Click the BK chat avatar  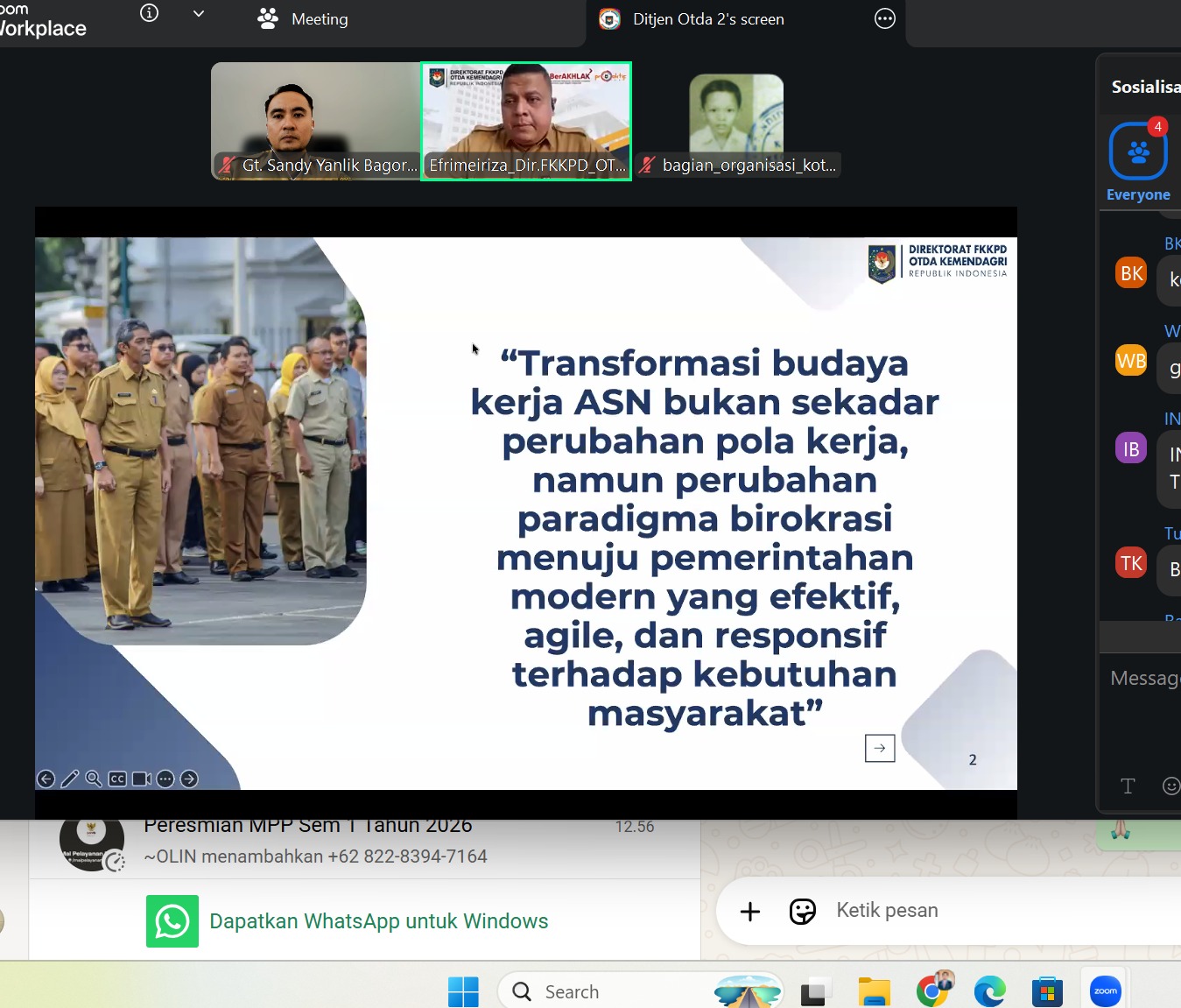[x=1131, y=273]
